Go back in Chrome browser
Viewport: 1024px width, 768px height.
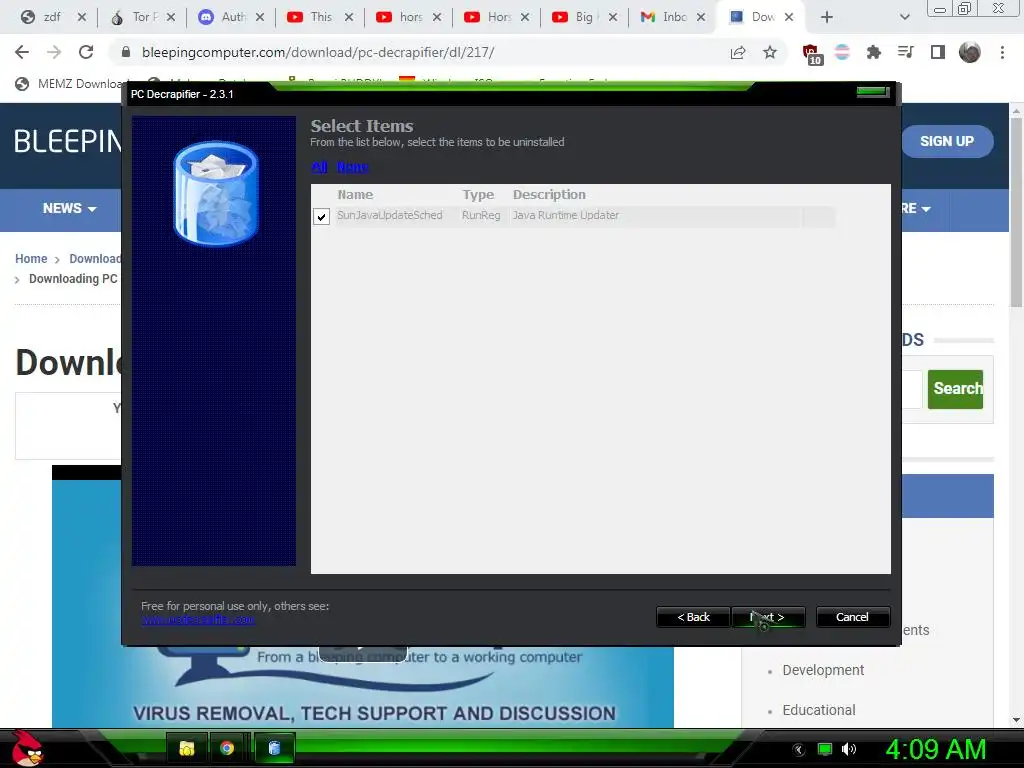22,52
